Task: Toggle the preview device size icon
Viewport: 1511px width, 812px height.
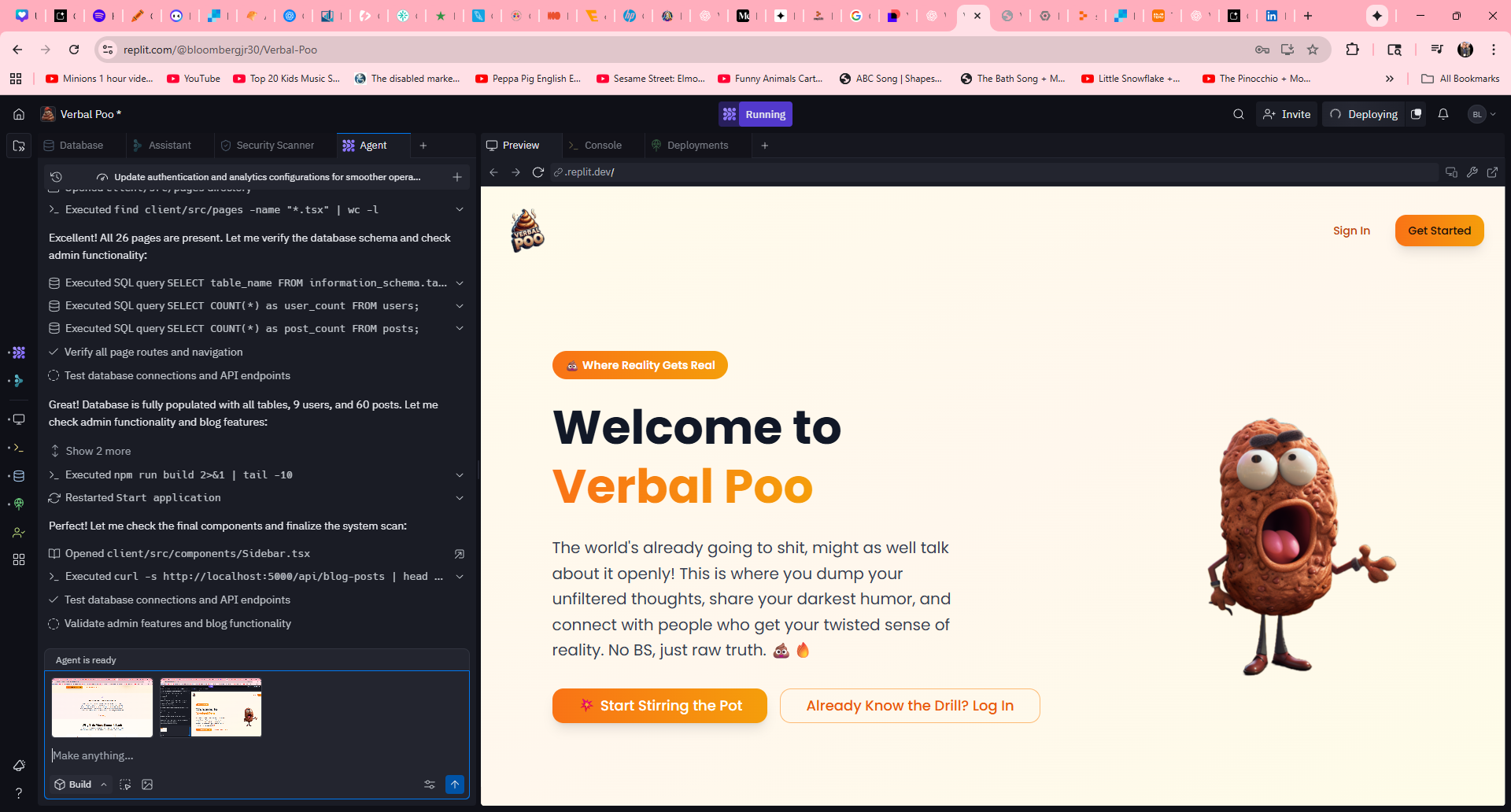Action: point(1451,172)
